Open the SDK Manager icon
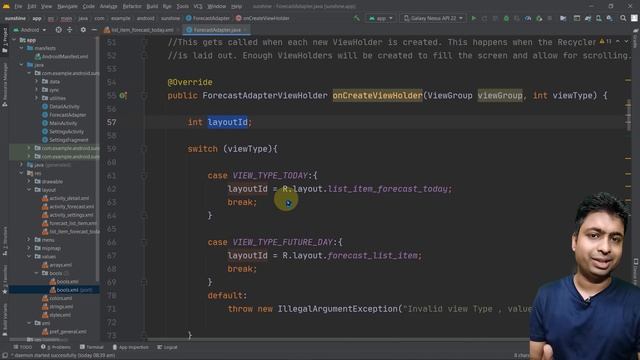The width and height of the screenshot is (640, 360). (x=609, y=18)
